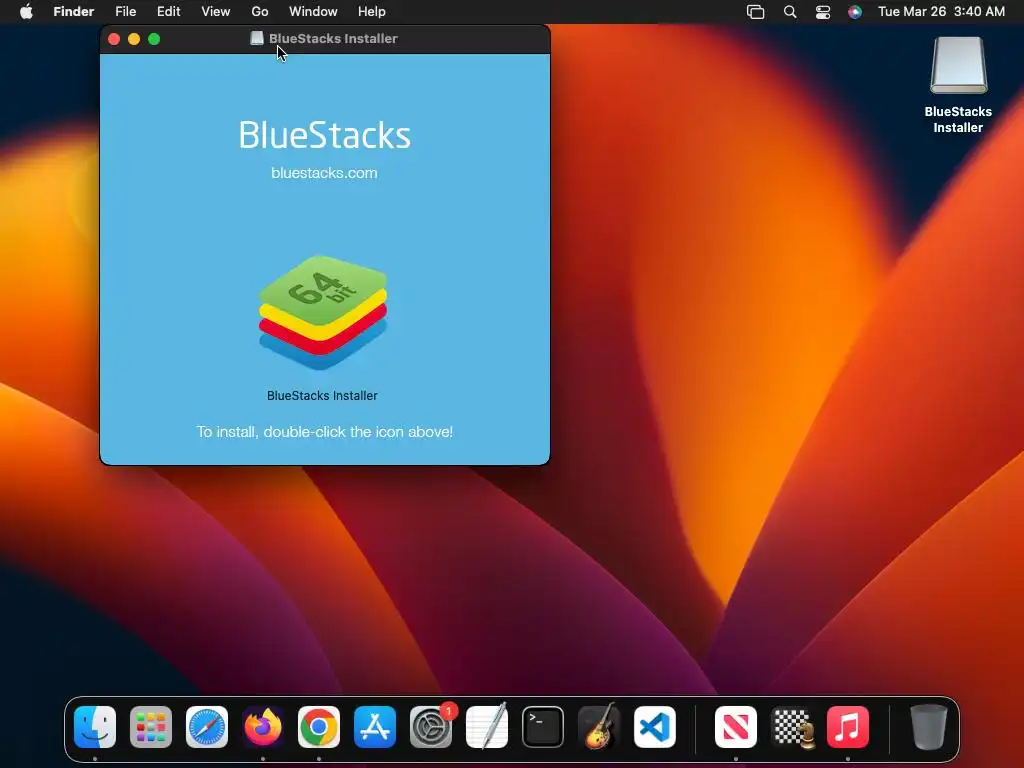
Task: Launch Music from the Dock
Action: [x=848, y=726]
